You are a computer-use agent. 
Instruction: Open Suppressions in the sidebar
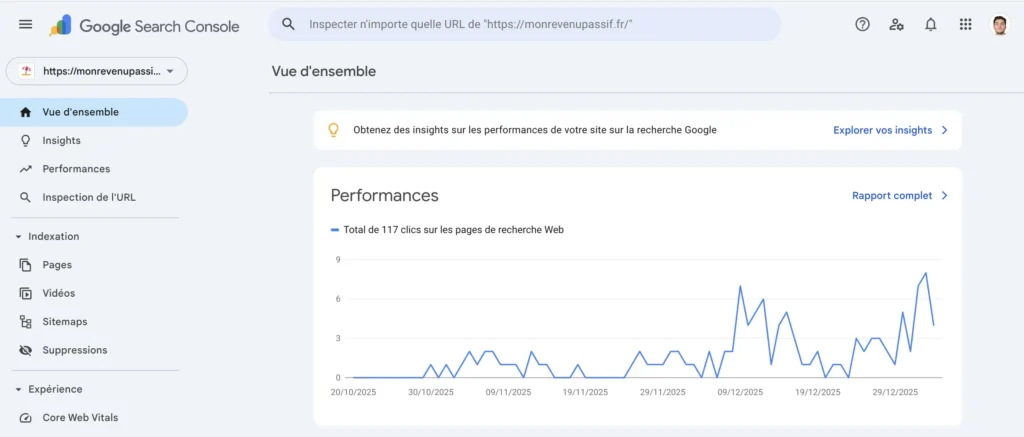pyautogui.click(x=74, y=350)
